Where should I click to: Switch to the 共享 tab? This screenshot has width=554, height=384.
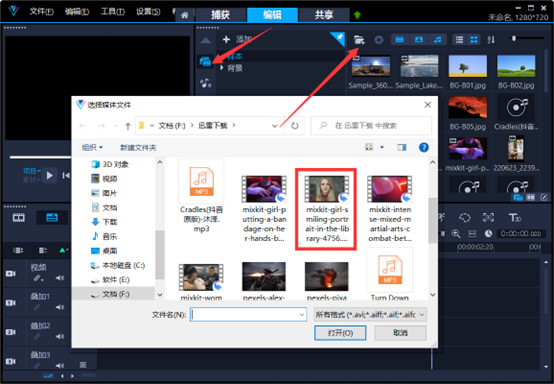pos(324,15)
